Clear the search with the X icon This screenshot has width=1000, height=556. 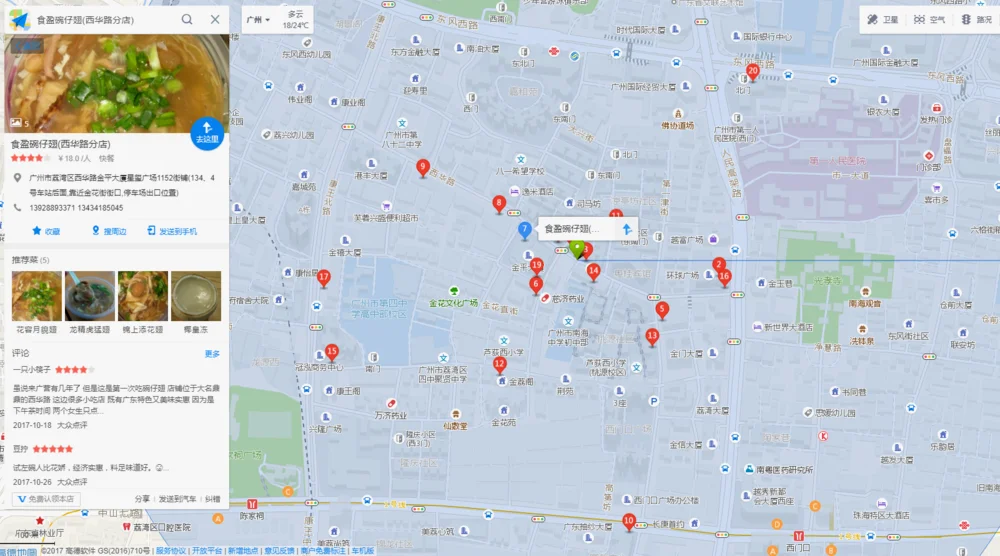pos(215,19)
